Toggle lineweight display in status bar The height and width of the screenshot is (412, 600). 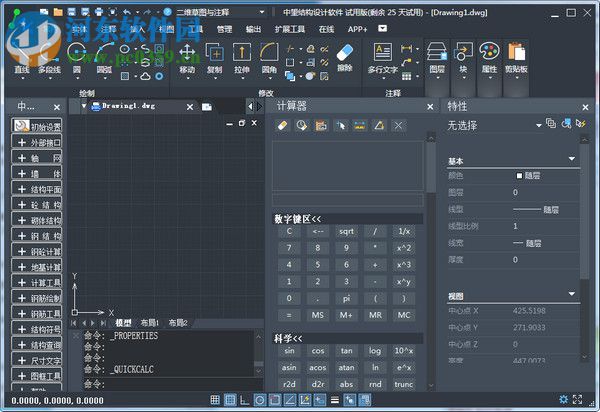click(x=335, y=400)
